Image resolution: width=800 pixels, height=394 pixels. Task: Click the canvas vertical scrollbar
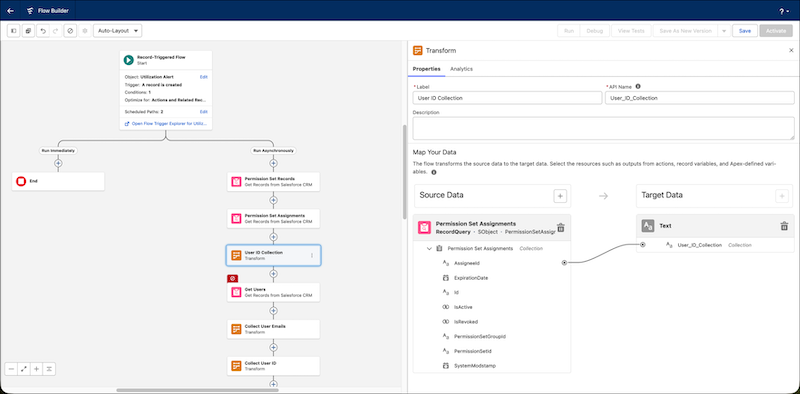405,172
